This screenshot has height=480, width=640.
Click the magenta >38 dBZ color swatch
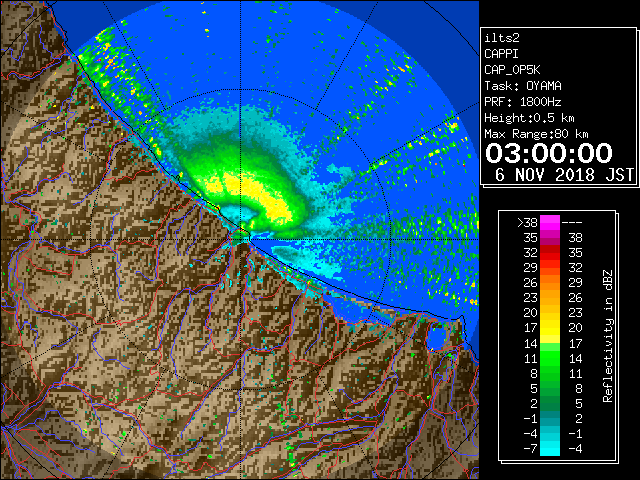(550, 222)
